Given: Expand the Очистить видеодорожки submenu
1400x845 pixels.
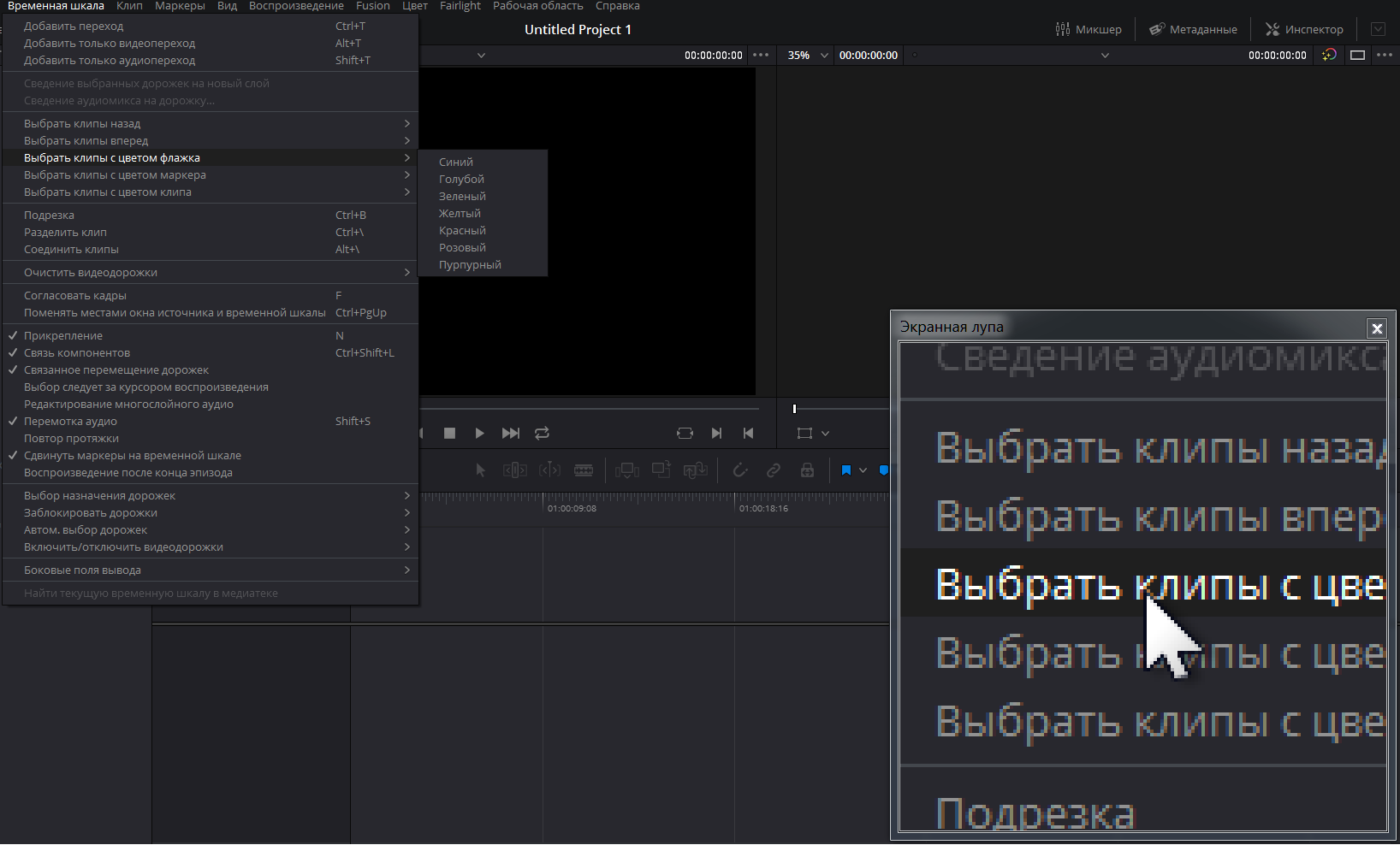Looking at the screenshot, I should [91, 273].
